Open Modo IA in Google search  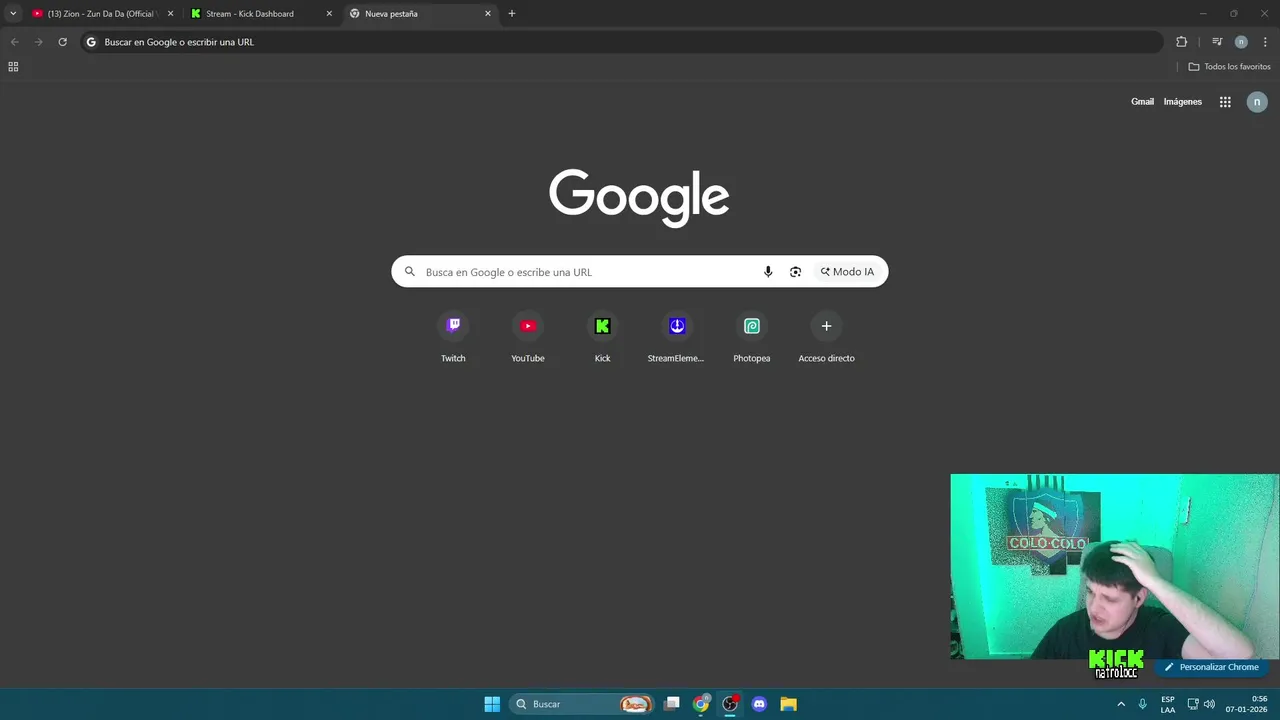tap(847, 272)
